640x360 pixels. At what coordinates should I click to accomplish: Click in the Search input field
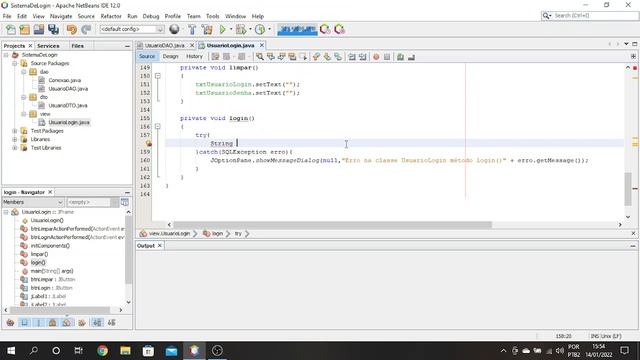(594, 16)
